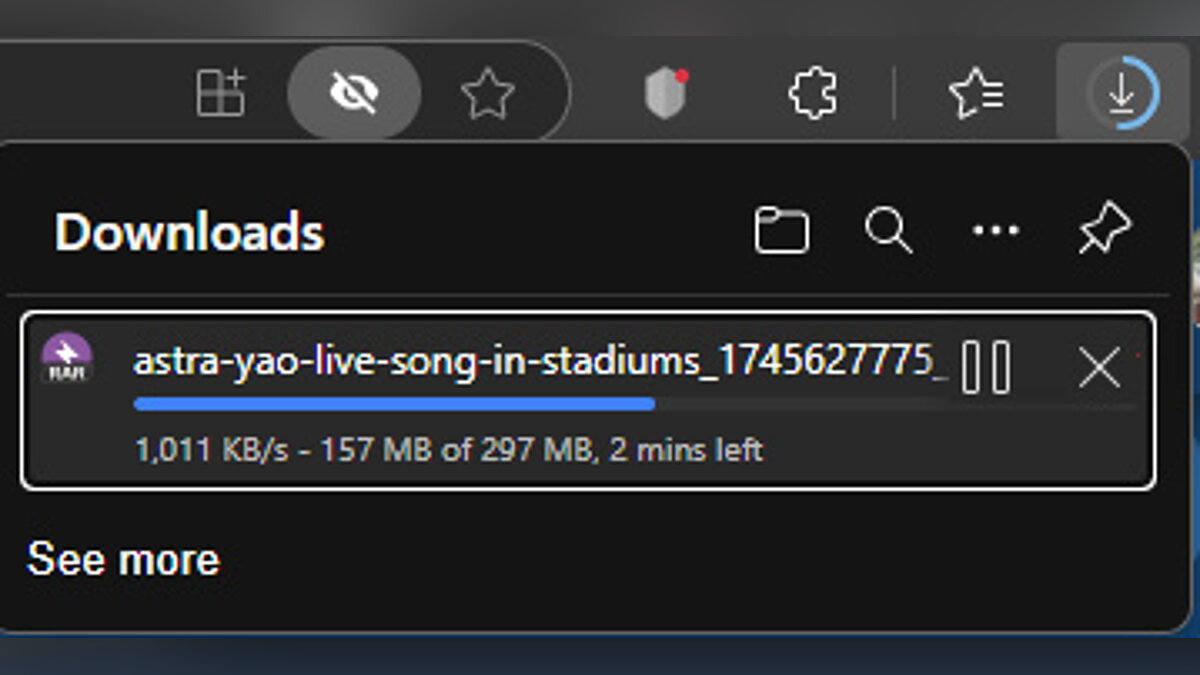
Task: Click the blue download progress bar
Action: pyautogui.click(x=394, y=404)
